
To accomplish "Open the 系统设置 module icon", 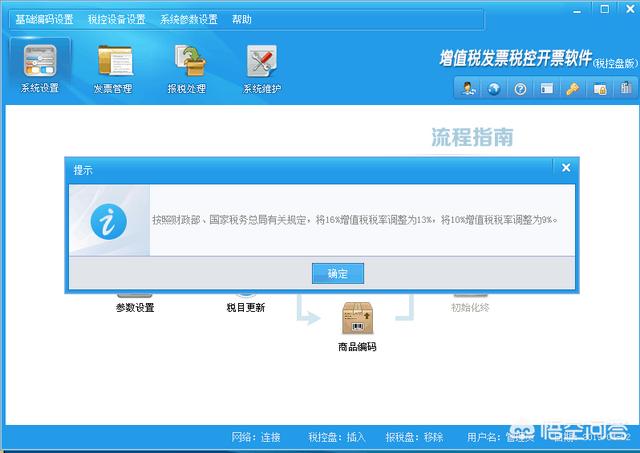I will [40, 66].
